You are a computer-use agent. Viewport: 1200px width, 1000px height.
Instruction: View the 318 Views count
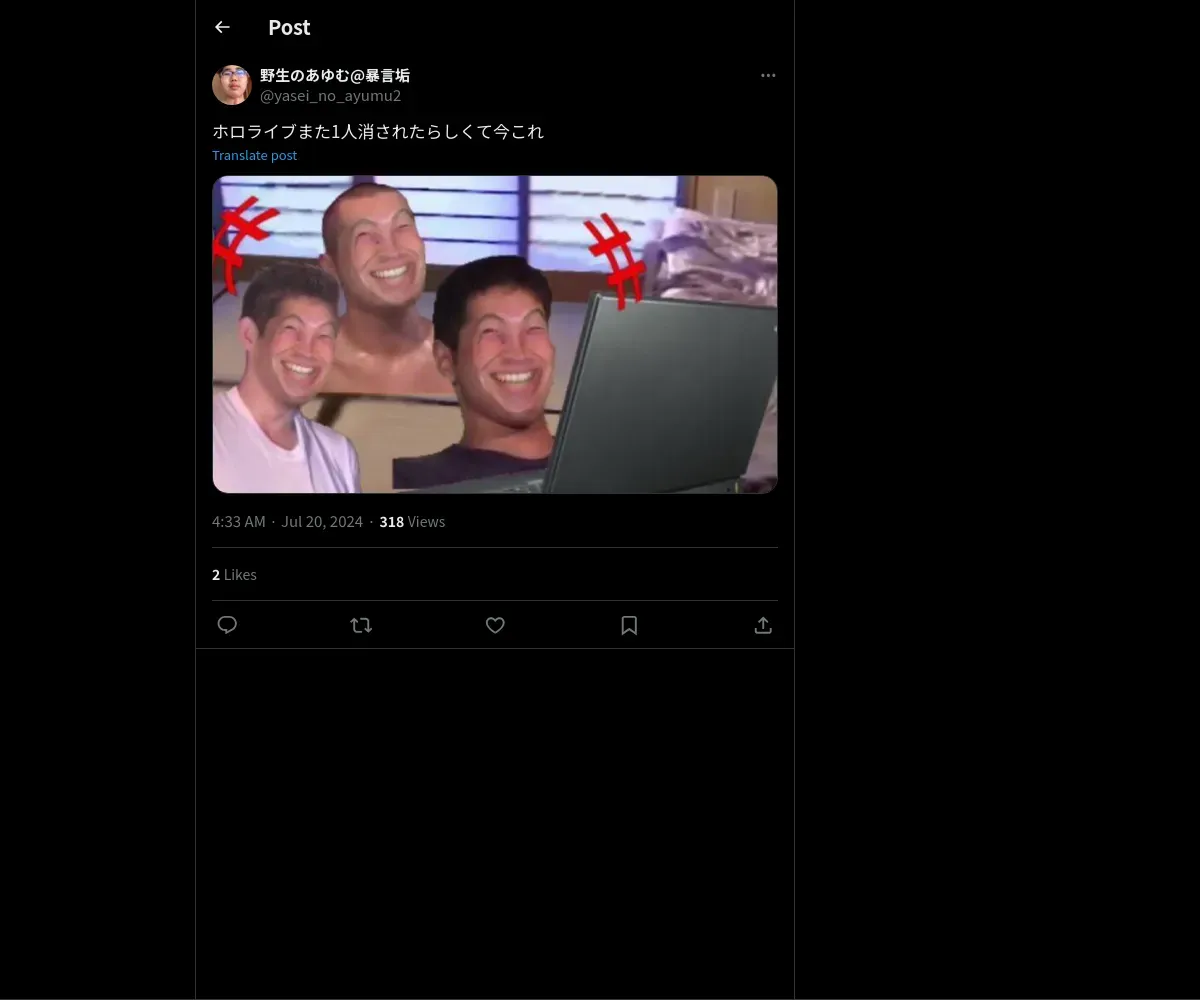[412, 522]
